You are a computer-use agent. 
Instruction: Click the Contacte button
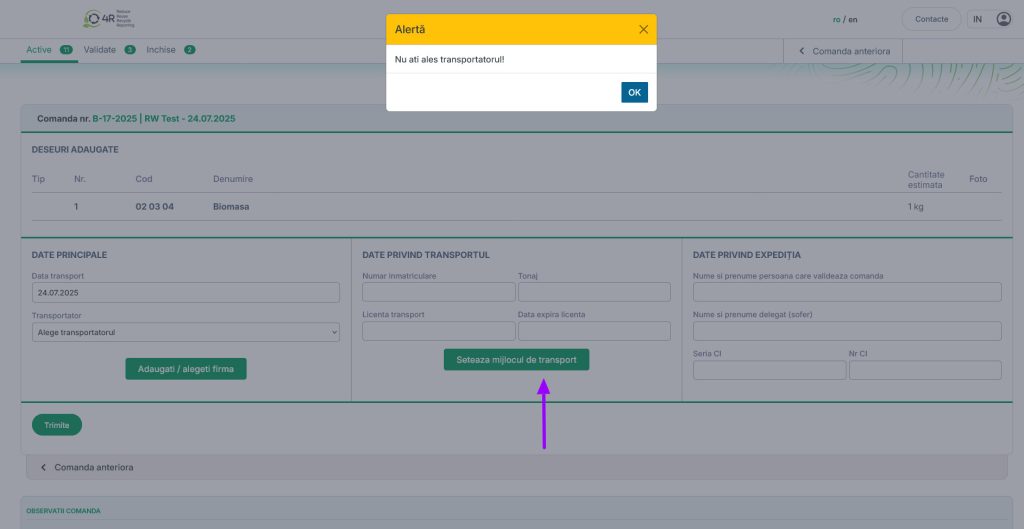(x=931, y=19)
